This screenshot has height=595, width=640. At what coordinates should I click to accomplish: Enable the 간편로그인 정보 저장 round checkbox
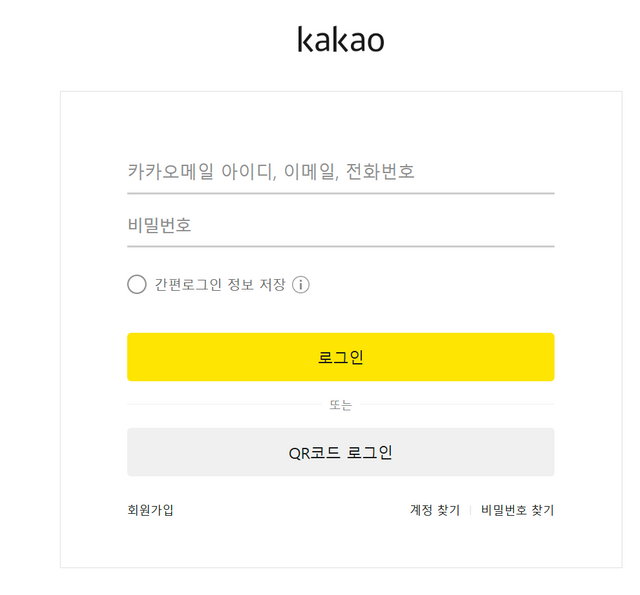(137, 284)
